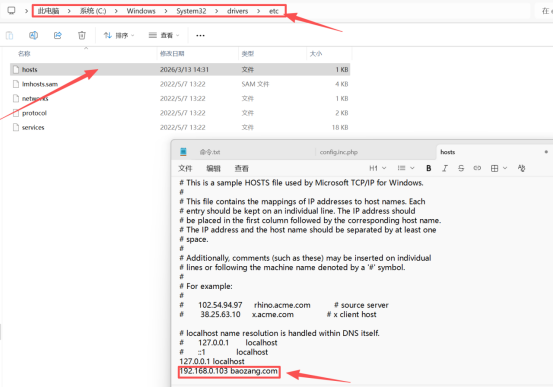554x388 pixels.
Task: Open the 查看 view dropdown in Explorer
Action: 164,35
